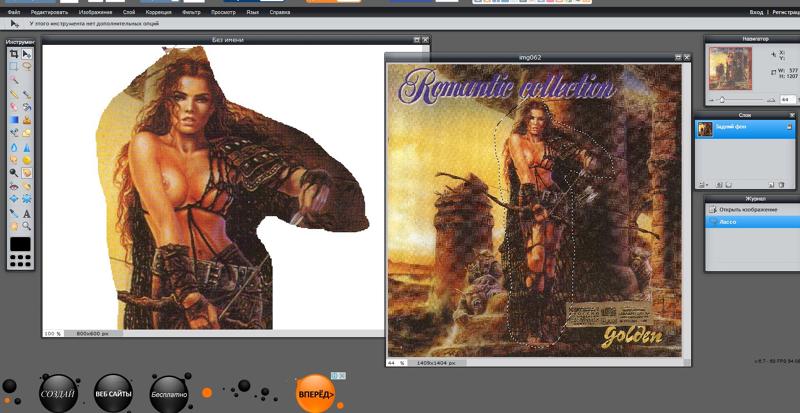Open the Слой menu
The image size is (800, 413).
pyautogui.click(x=129, y=12)
